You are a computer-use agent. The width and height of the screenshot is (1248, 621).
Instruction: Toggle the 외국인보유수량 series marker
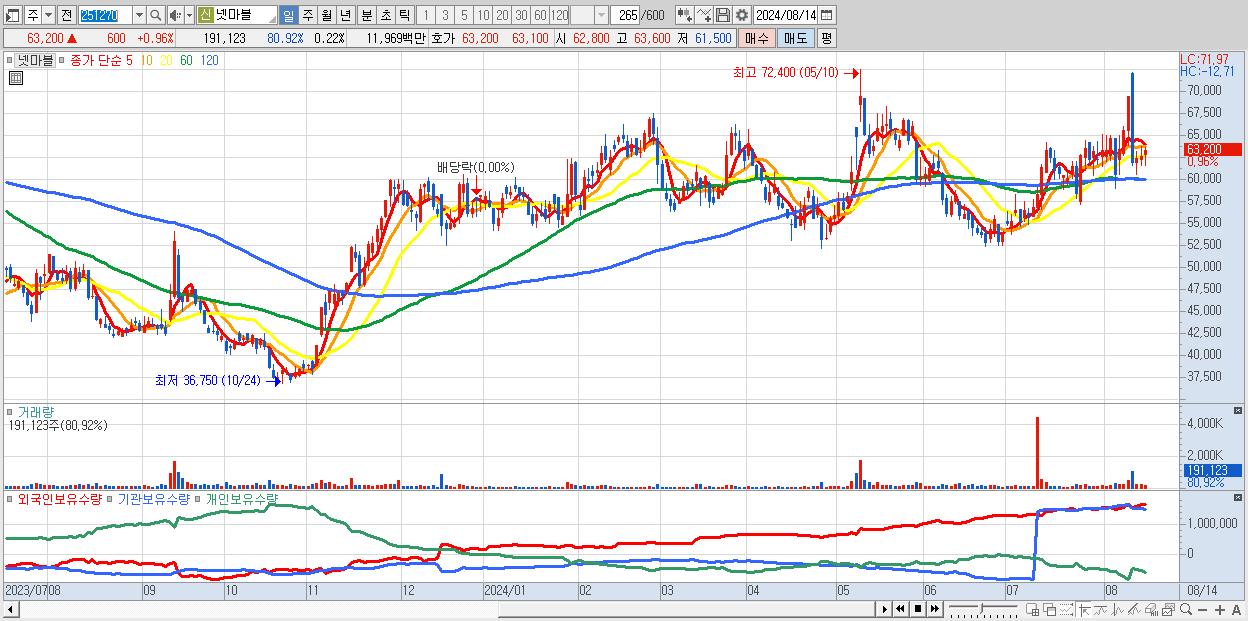[11, 498]
